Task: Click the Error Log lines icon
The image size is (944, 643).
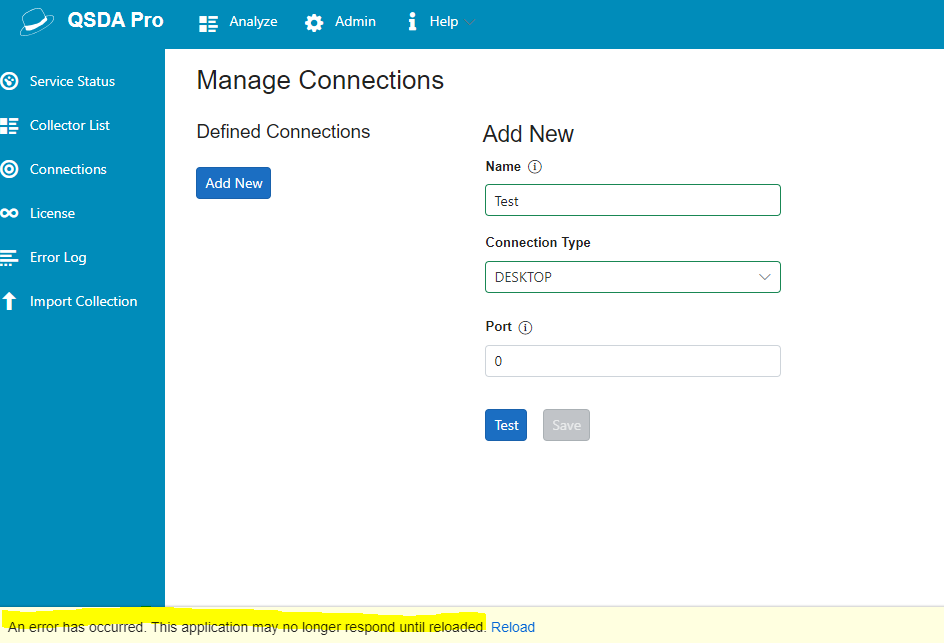Action: pos(9,258)
